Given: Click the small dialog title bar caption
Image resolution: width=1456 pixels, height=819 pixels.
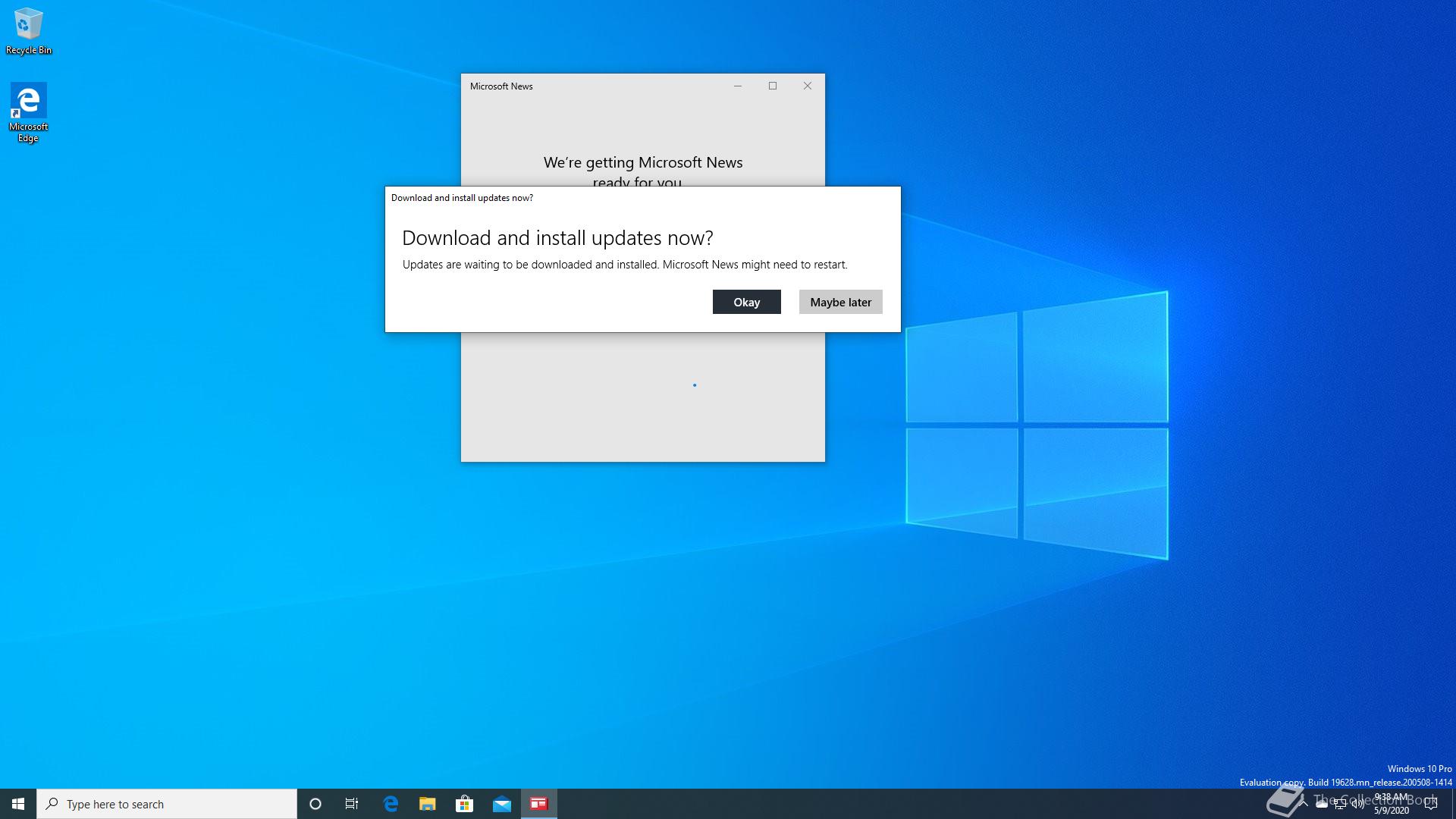Looking at the screenshot, I should coord(462,198).
